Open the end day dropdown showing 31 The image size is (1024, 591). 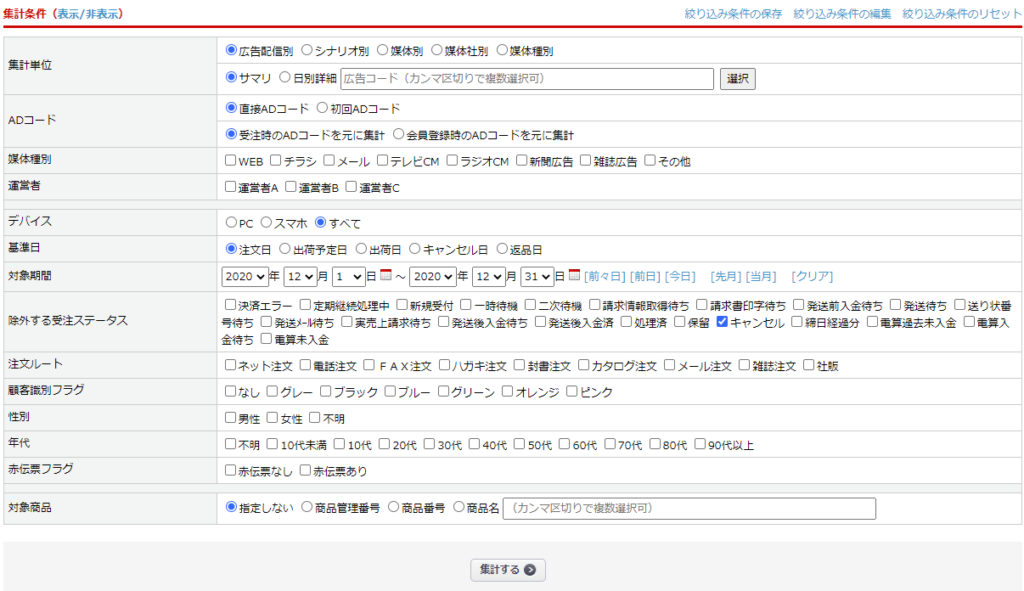(x=538, y=276)
